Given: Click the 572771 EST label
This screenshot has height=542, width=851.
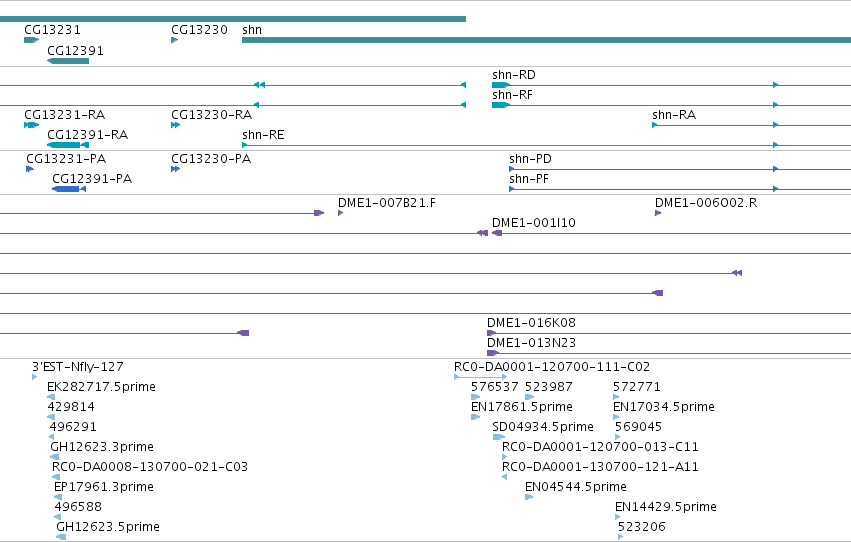Looking at the screenshot, I should pyautogui.click(x=636, y=387).
